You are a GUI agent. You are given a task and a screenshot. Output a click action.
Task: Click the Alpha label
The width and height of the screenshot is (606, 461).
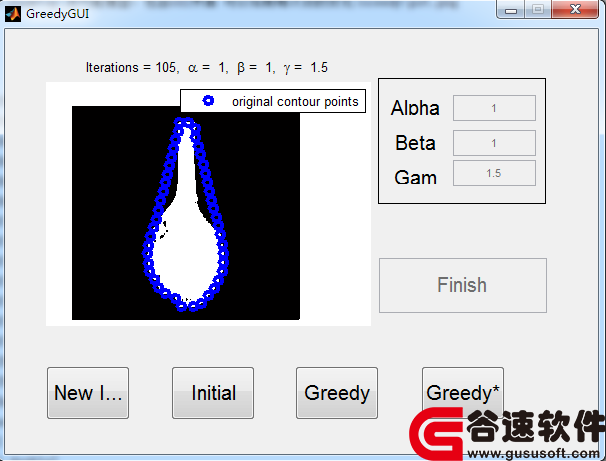tap(415, 108)
